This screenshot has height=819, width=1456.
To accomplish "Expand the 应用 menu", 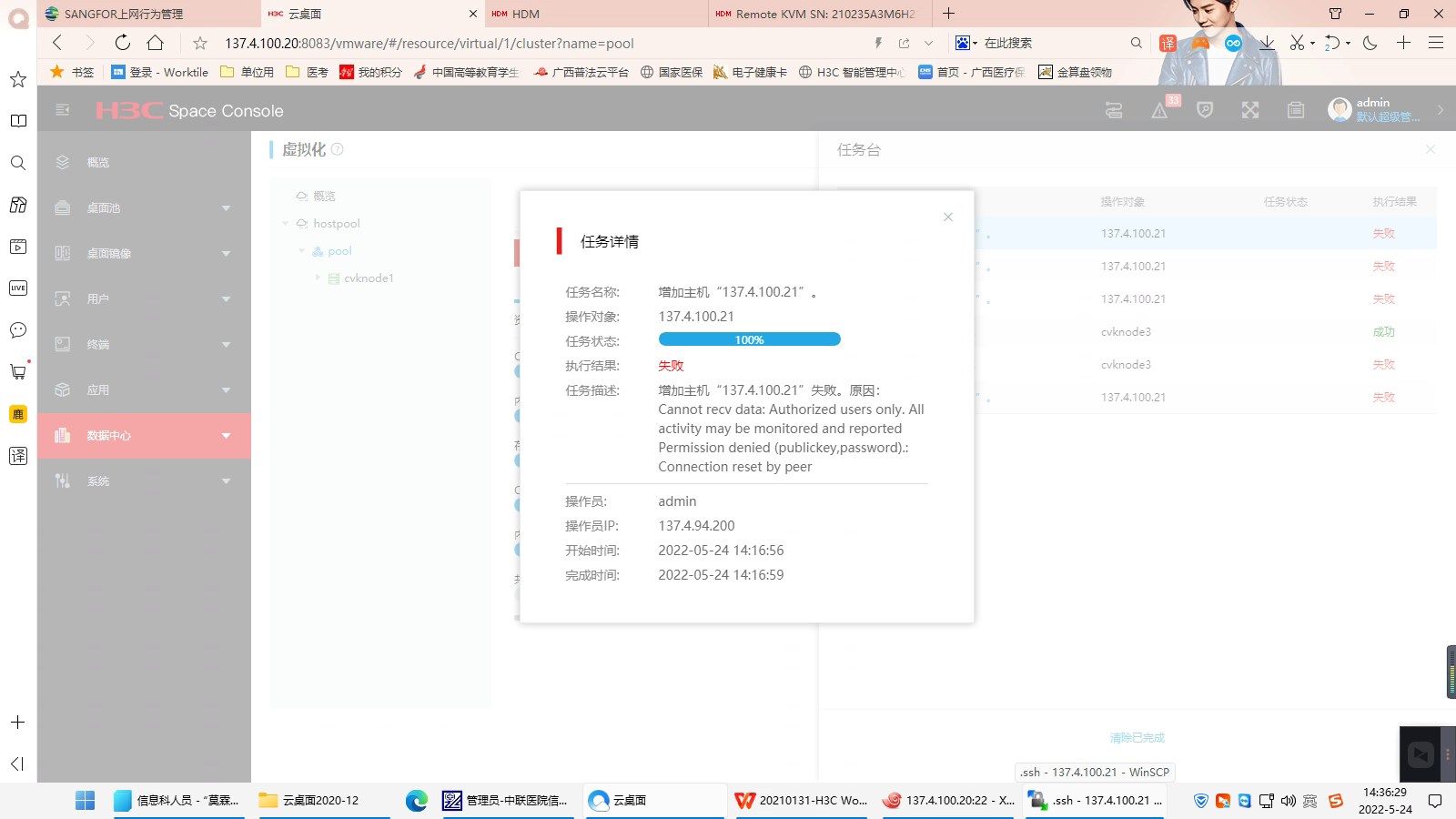I will coord(144,390).
